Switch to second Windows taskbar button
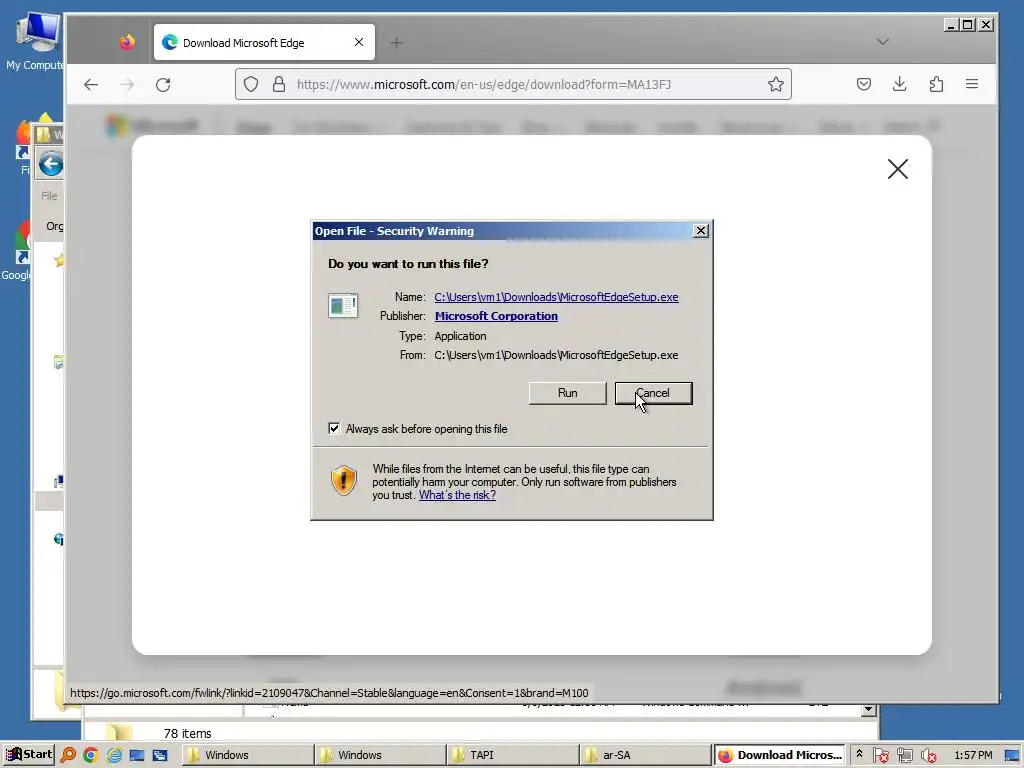 click(379, 755)
